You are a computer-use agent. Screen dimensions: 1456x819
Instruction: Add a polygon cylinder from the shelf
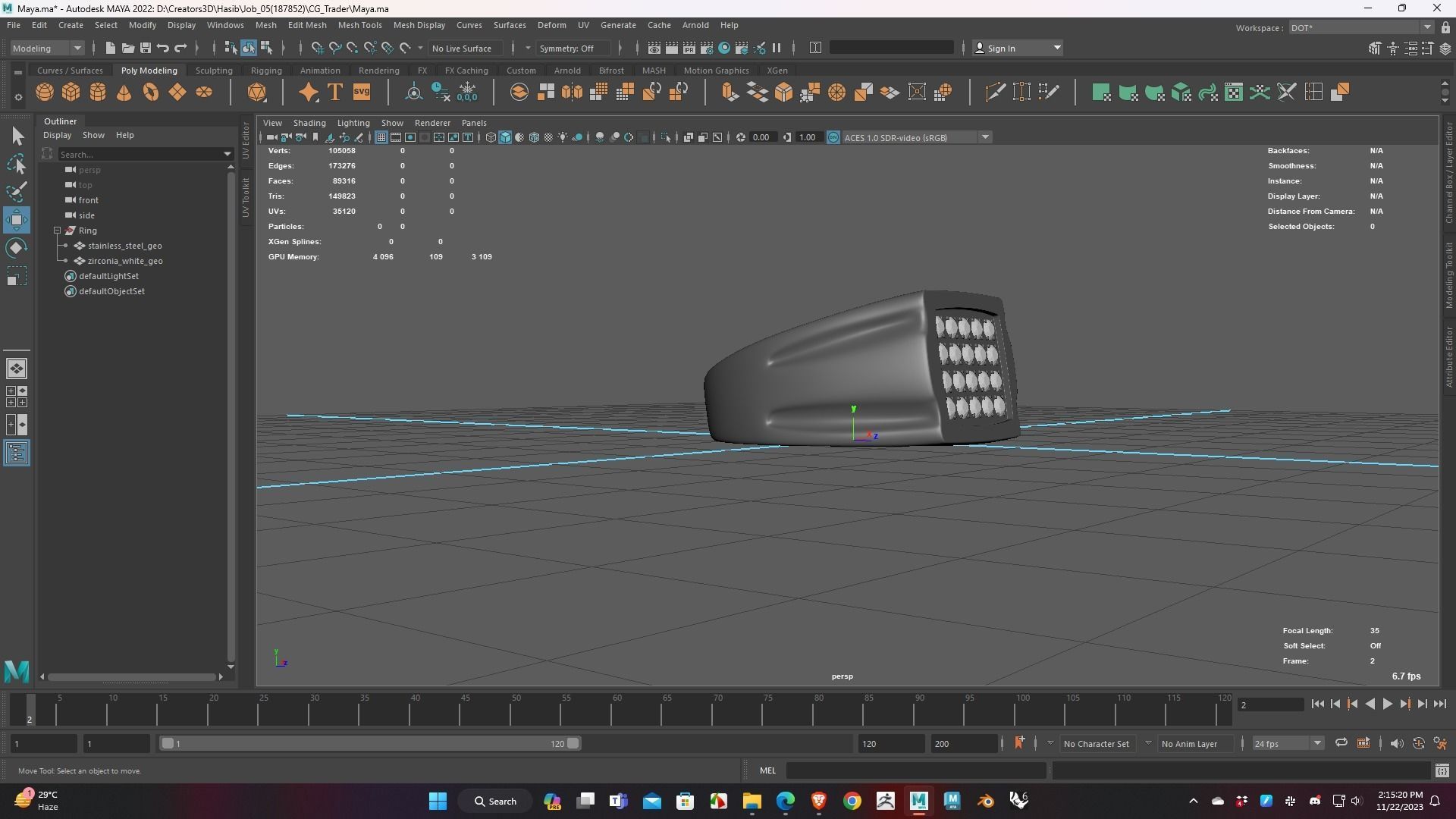[97, 93]
